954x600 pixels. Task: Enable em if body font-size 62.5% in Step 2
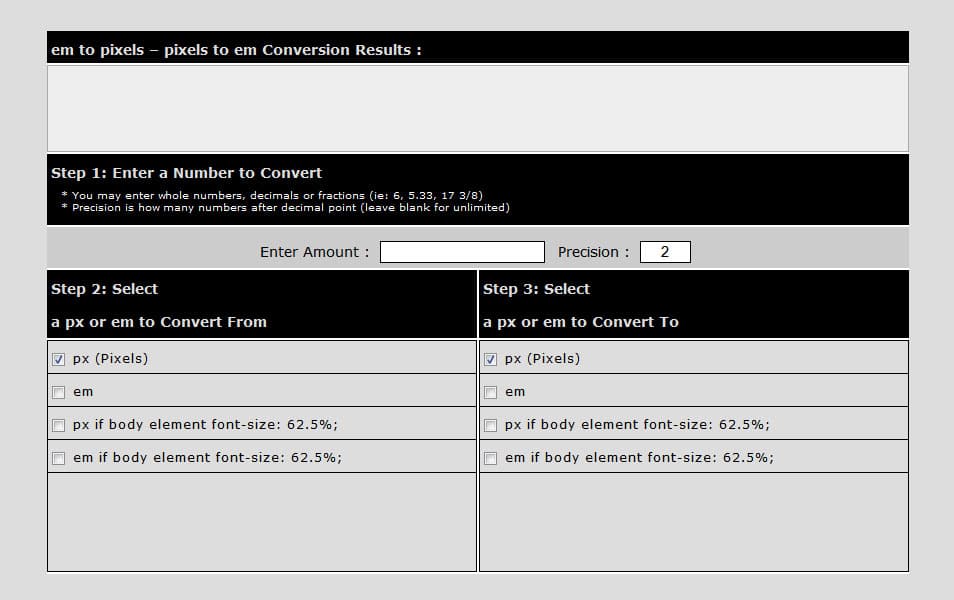[x=56, y=457]
